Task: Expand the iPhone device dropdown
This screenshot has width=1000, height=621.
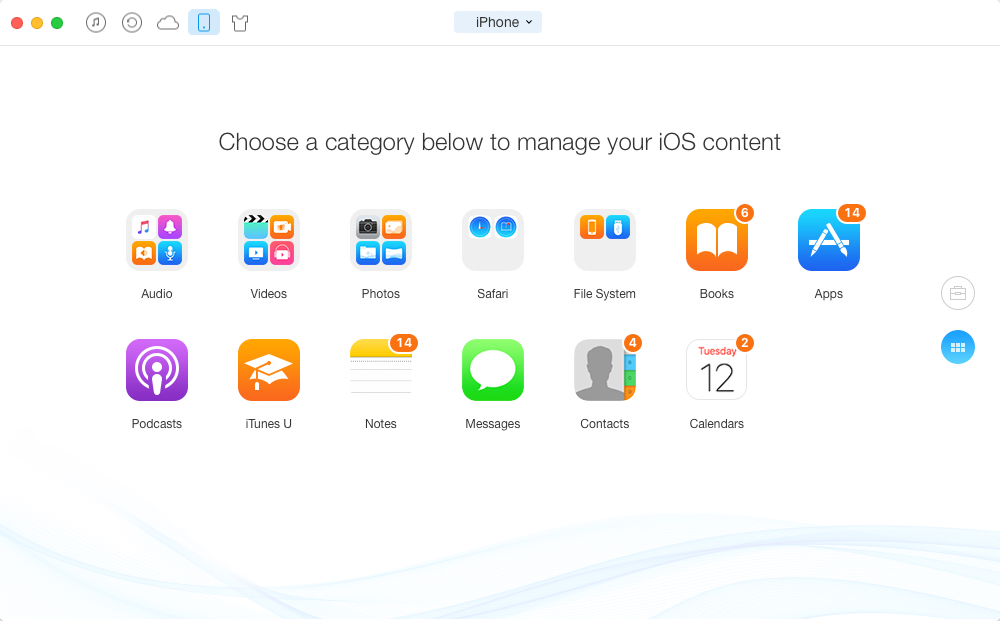Action: 498,22
